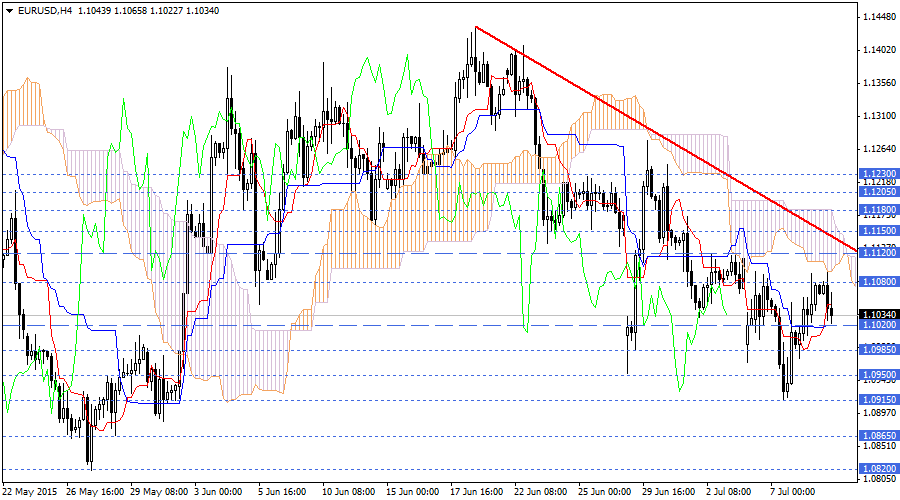
Task: Click the 1.11500 level label
Action: point(877,230)
